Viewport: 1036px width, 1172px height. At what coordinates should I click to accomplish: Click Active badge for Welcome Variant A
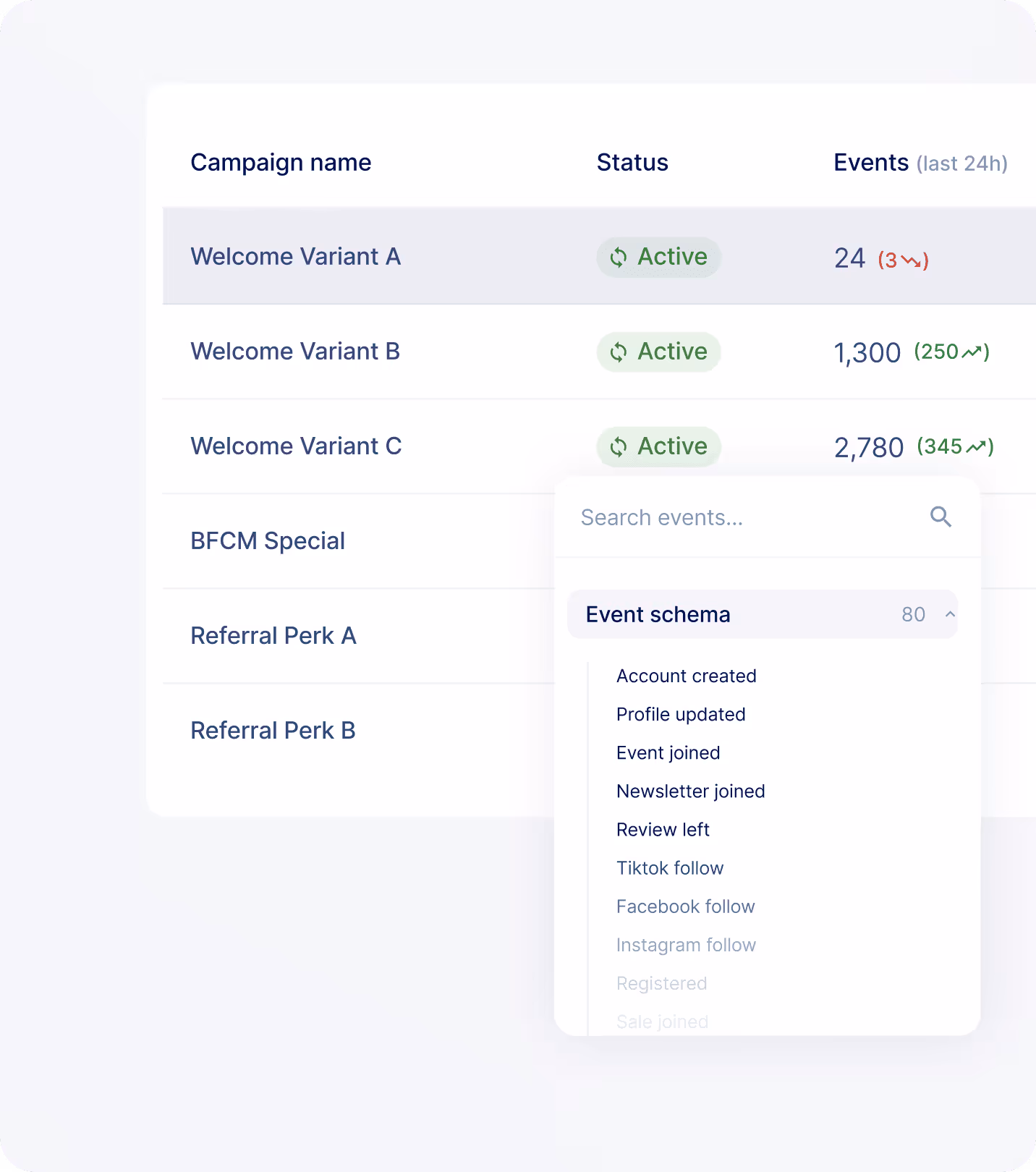658,257
